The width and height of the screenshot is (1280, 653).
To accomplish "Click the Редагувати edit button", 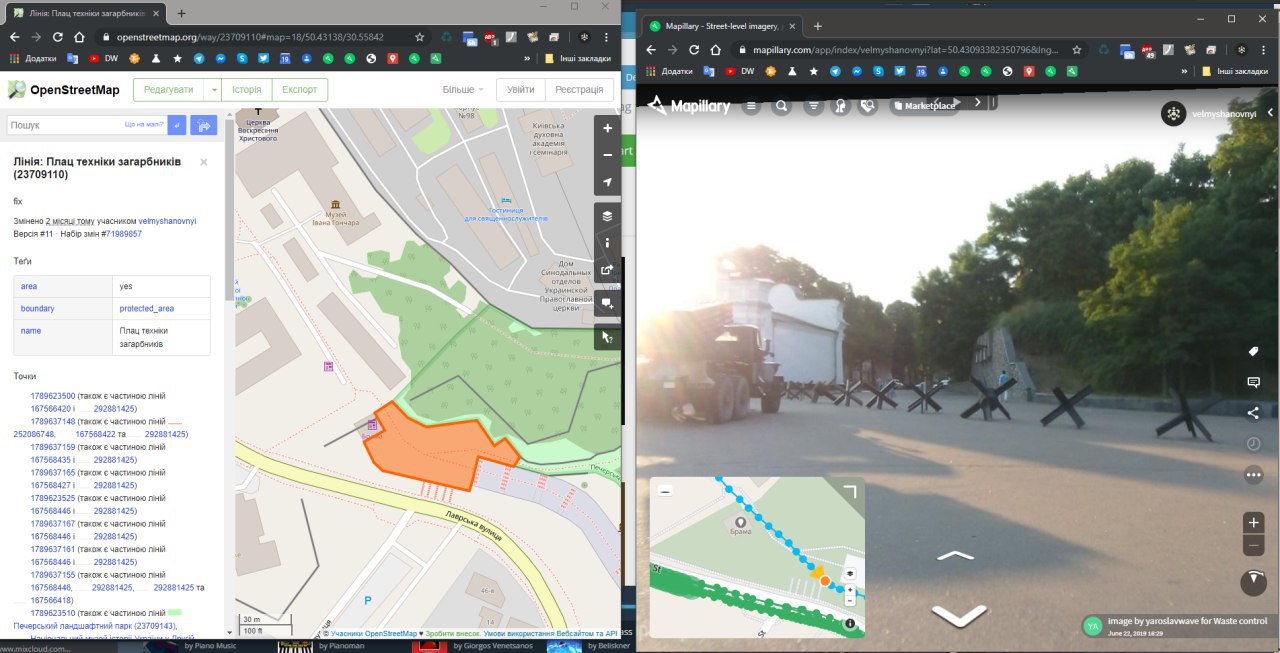I will (x=168, y=89).
